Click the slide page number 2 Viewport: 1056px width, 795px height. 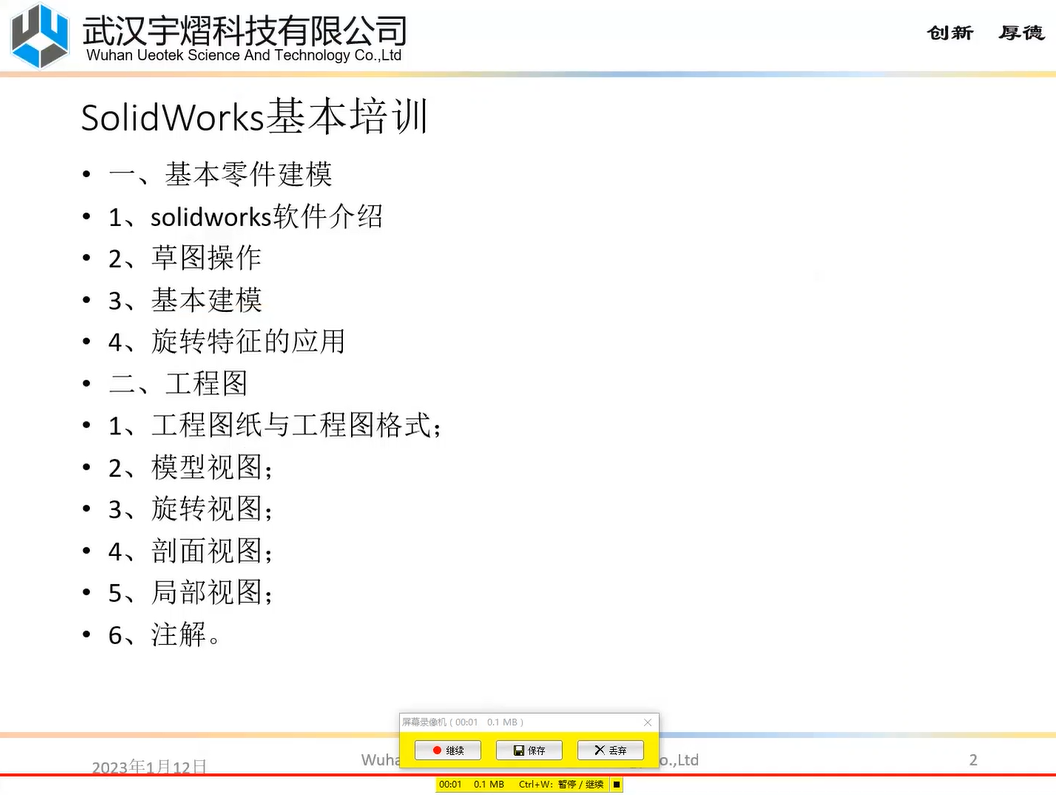pyautogui.click(x=973, y=760)
